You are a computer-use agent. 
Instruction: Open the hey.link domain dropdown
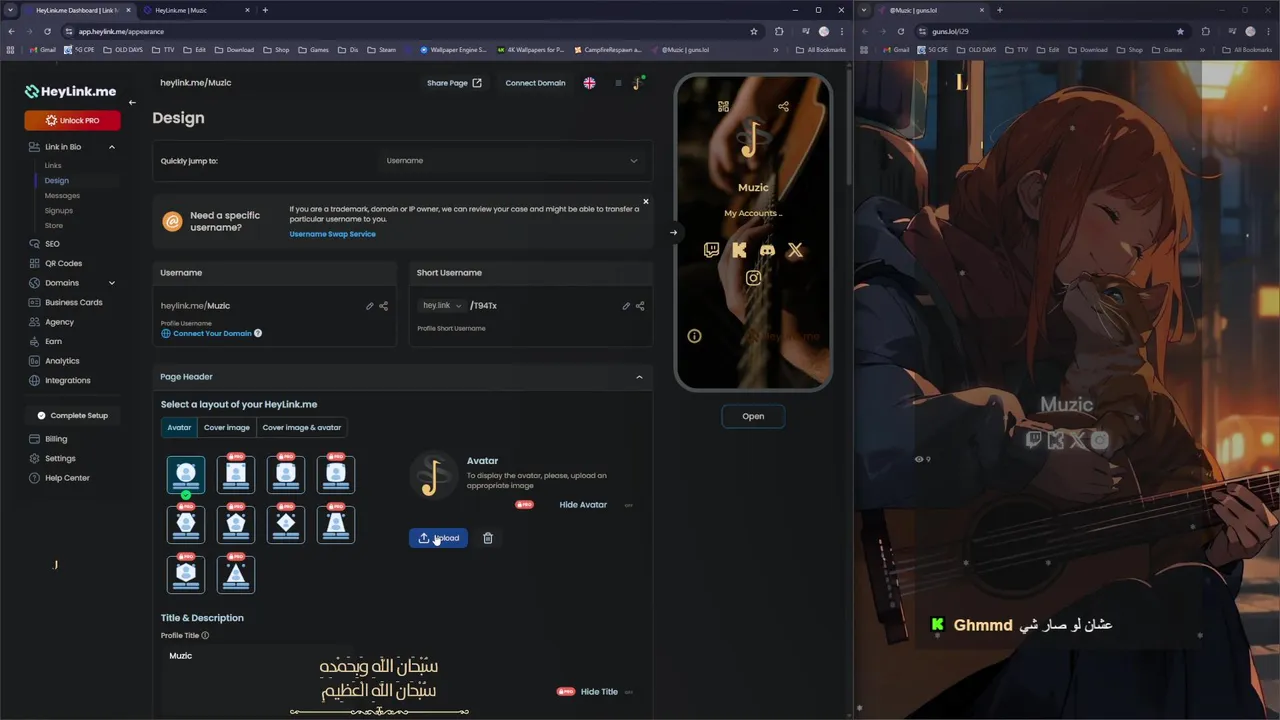[442, 306]
